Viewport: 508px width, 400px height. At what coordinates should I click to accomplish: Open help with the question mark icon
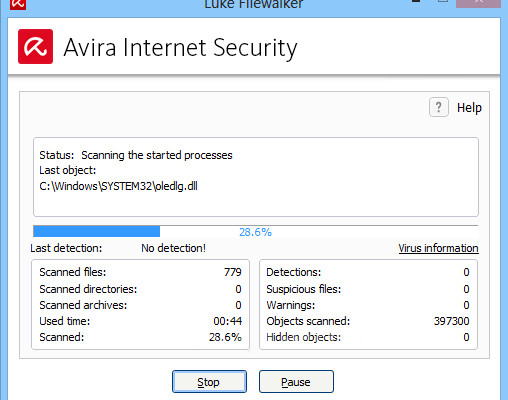(439, 107)
